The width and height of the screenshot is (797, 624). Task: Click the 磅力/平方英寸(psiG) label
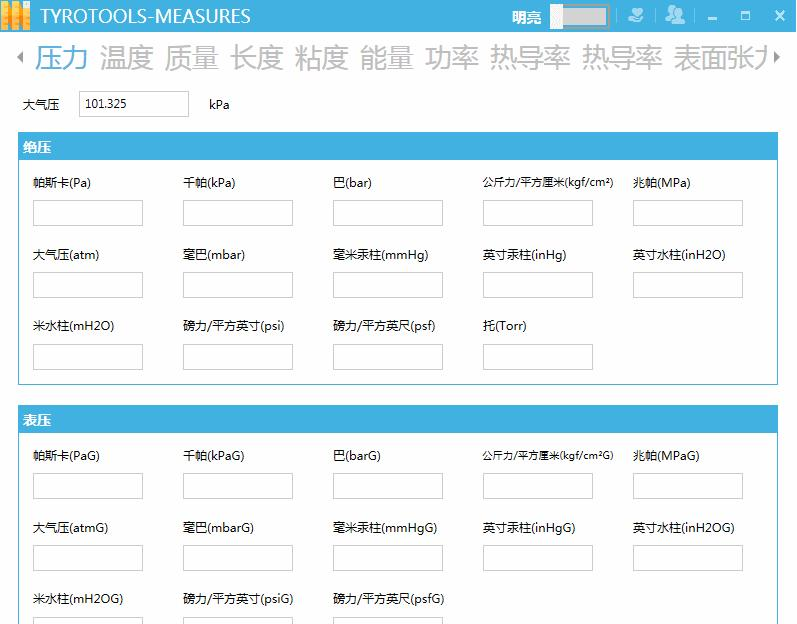(x=238, y=599)
